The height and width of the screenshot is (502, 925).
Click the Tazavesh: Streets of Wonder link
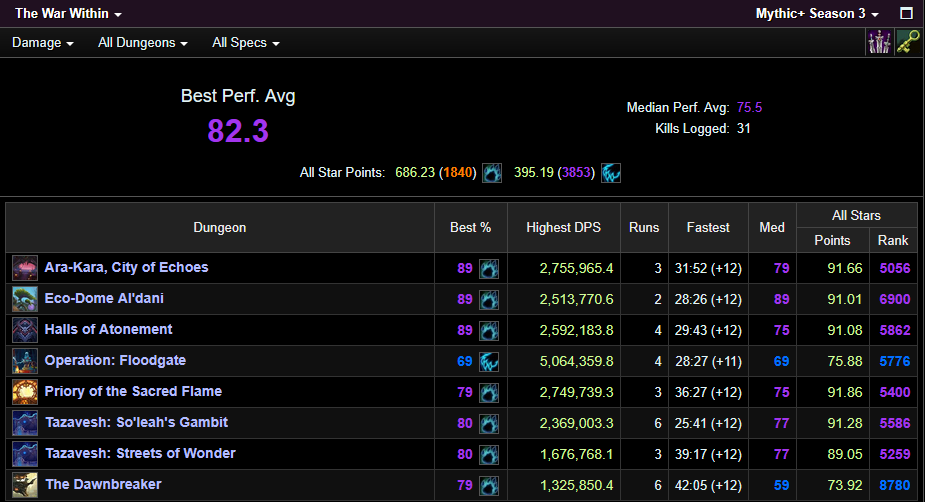coord(140,454)
